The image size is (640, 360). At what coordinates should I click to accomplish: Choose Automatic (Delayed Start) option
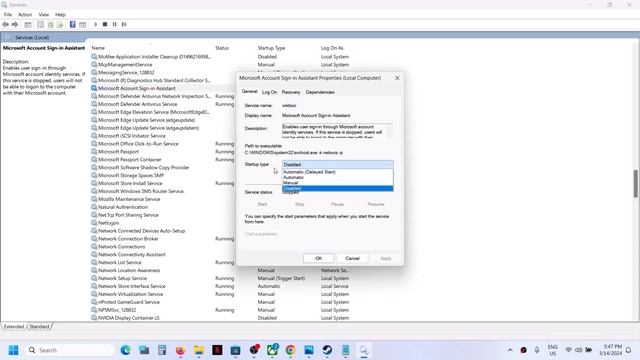pos(338,172)
